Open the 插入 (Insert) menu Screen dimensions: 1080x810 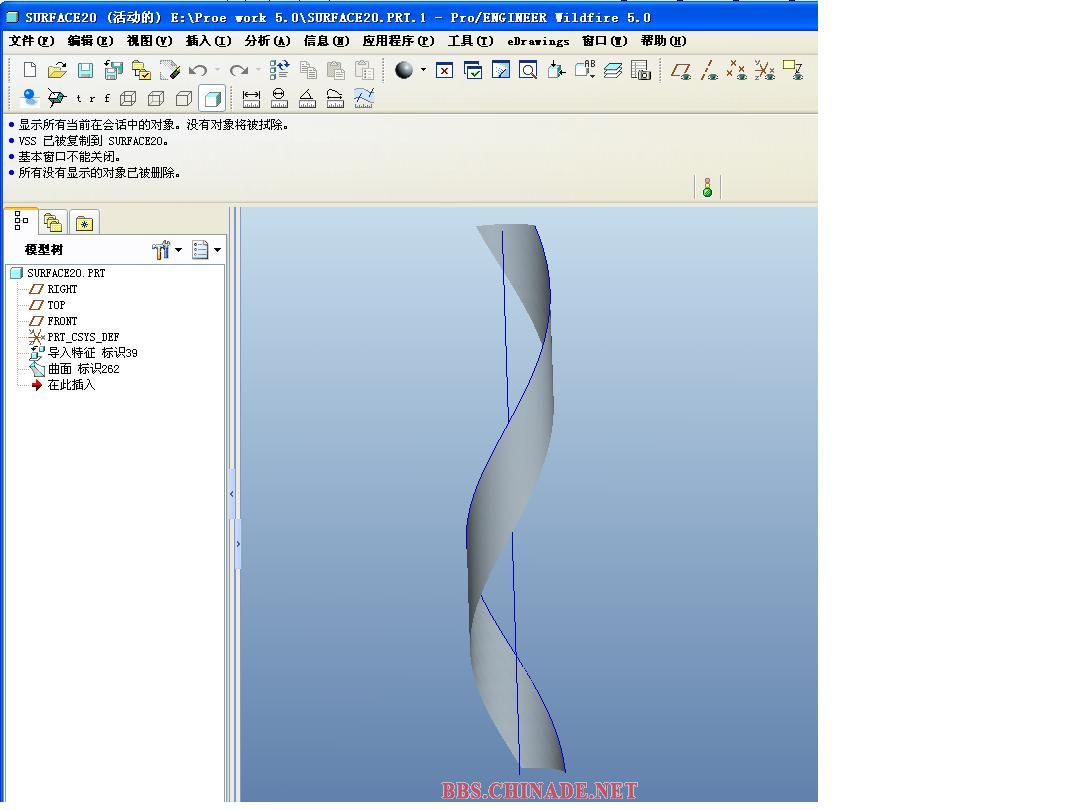coord(208,41)
